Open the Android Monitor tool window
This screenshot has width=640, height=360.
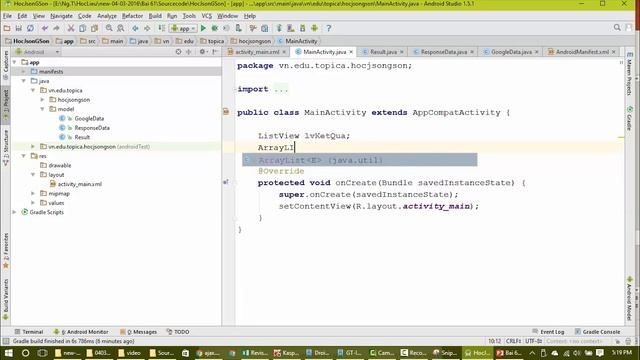[x=81, y=332]
